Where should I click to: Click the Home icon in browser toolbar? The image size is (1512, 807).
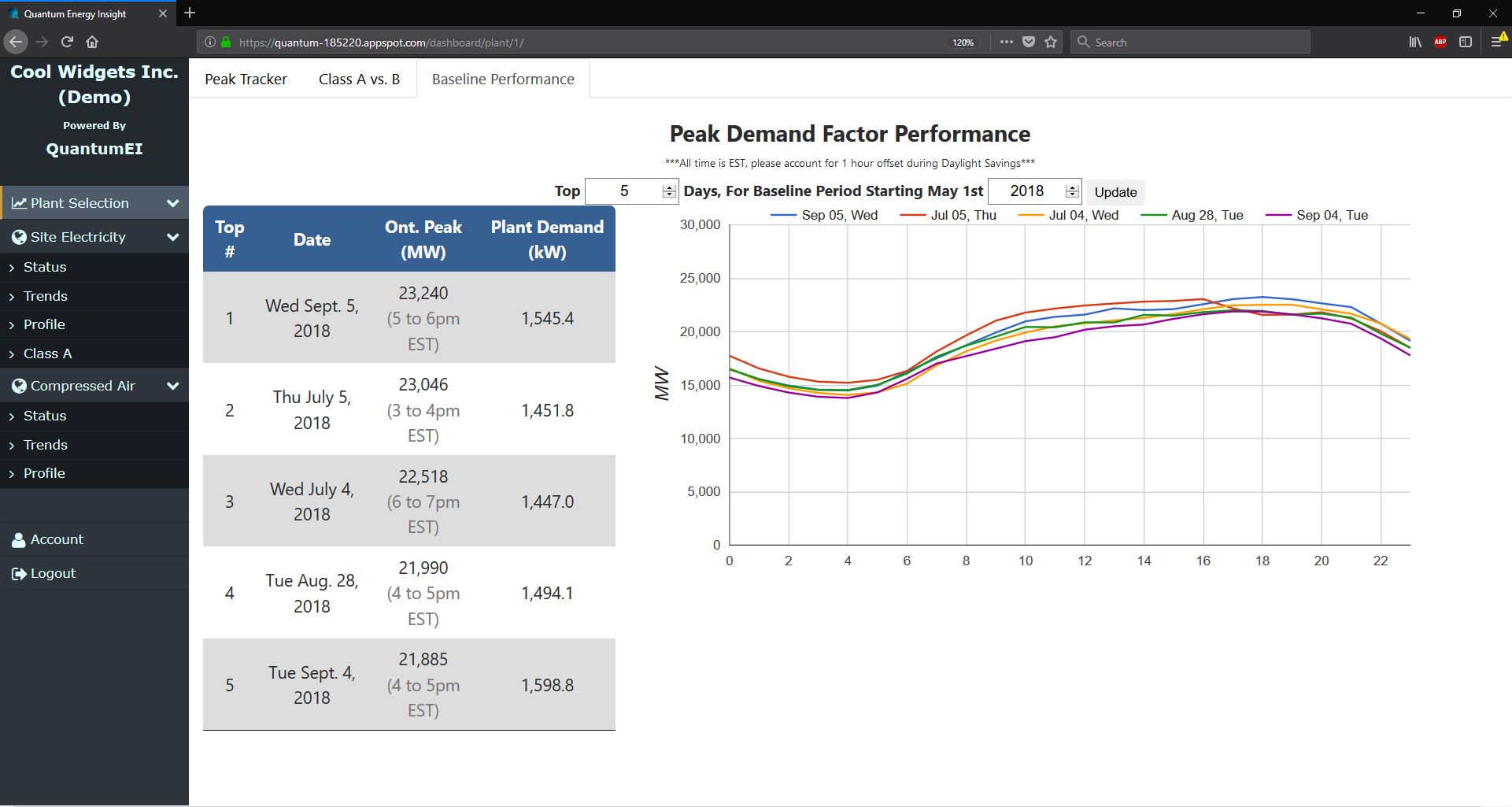click(x=92, y=42)
